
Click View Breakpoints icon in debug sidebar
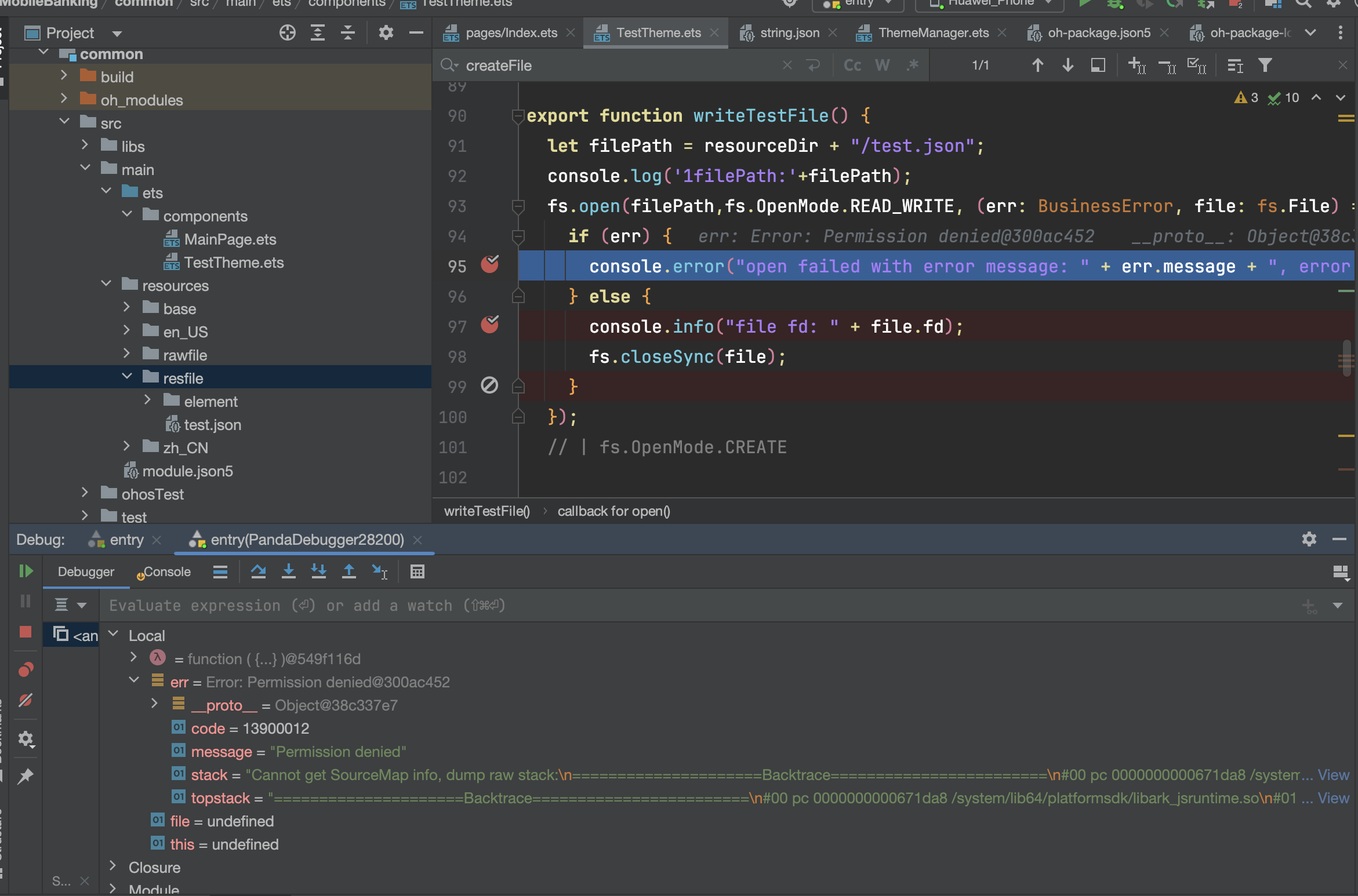(26, 669)
